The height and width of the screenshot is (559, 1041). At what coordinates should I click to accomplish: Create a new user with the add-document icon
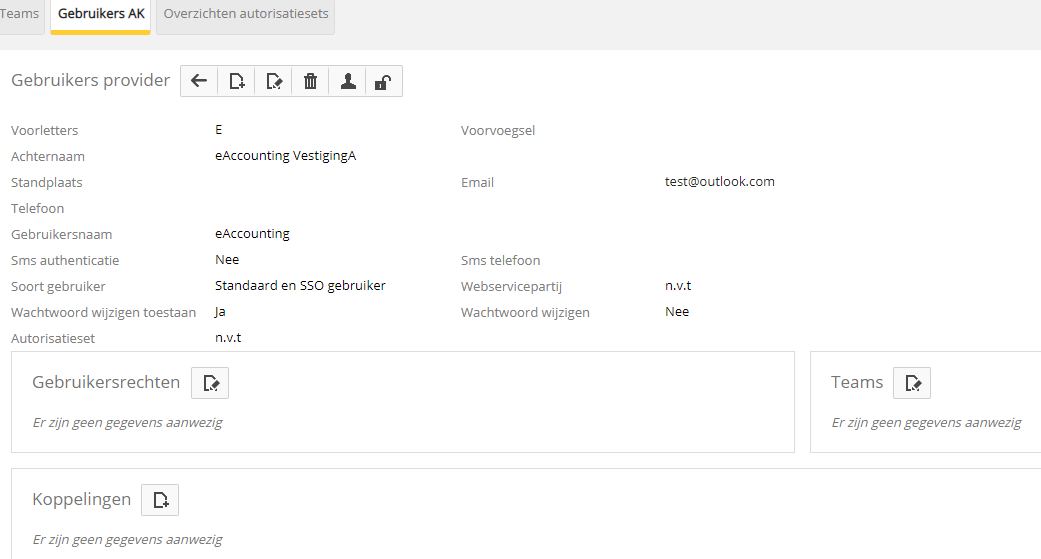[236, 82]
